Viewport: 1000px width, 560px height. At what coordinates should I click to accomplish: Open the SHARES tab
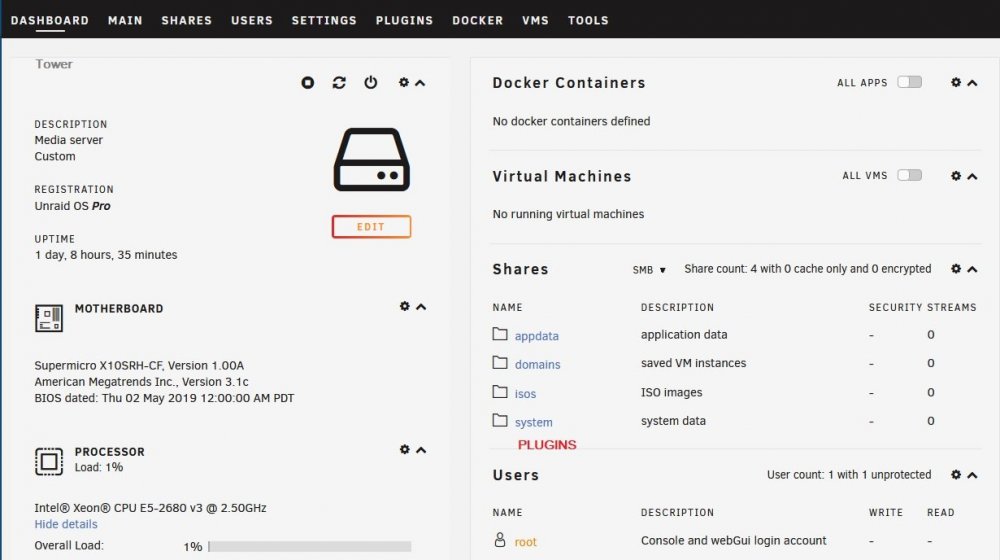pos(186,20)
